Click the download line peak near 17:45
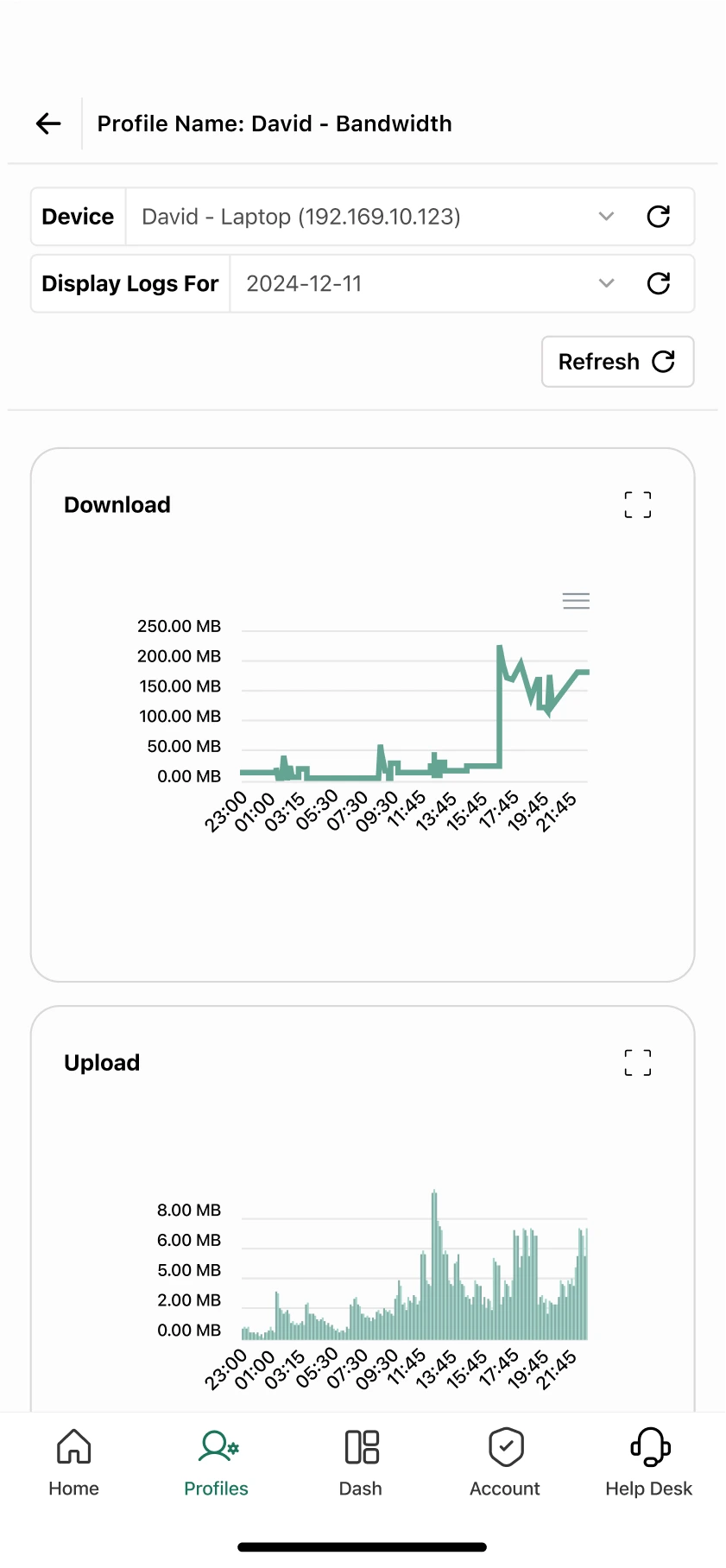Viewport: 726px width, 1568px height. pyautogui.click(x=500, y=647)
